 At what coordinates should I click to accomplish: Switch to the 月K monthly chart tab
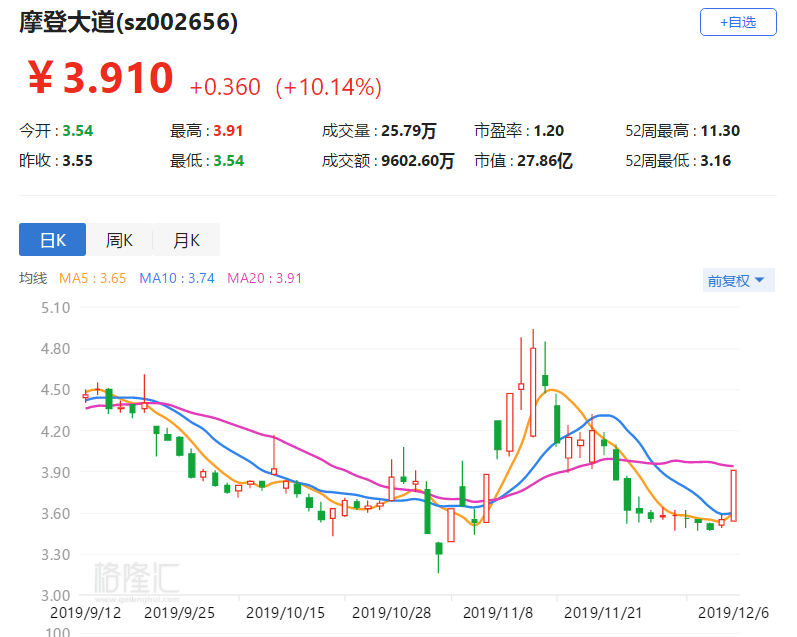[186, 239]
